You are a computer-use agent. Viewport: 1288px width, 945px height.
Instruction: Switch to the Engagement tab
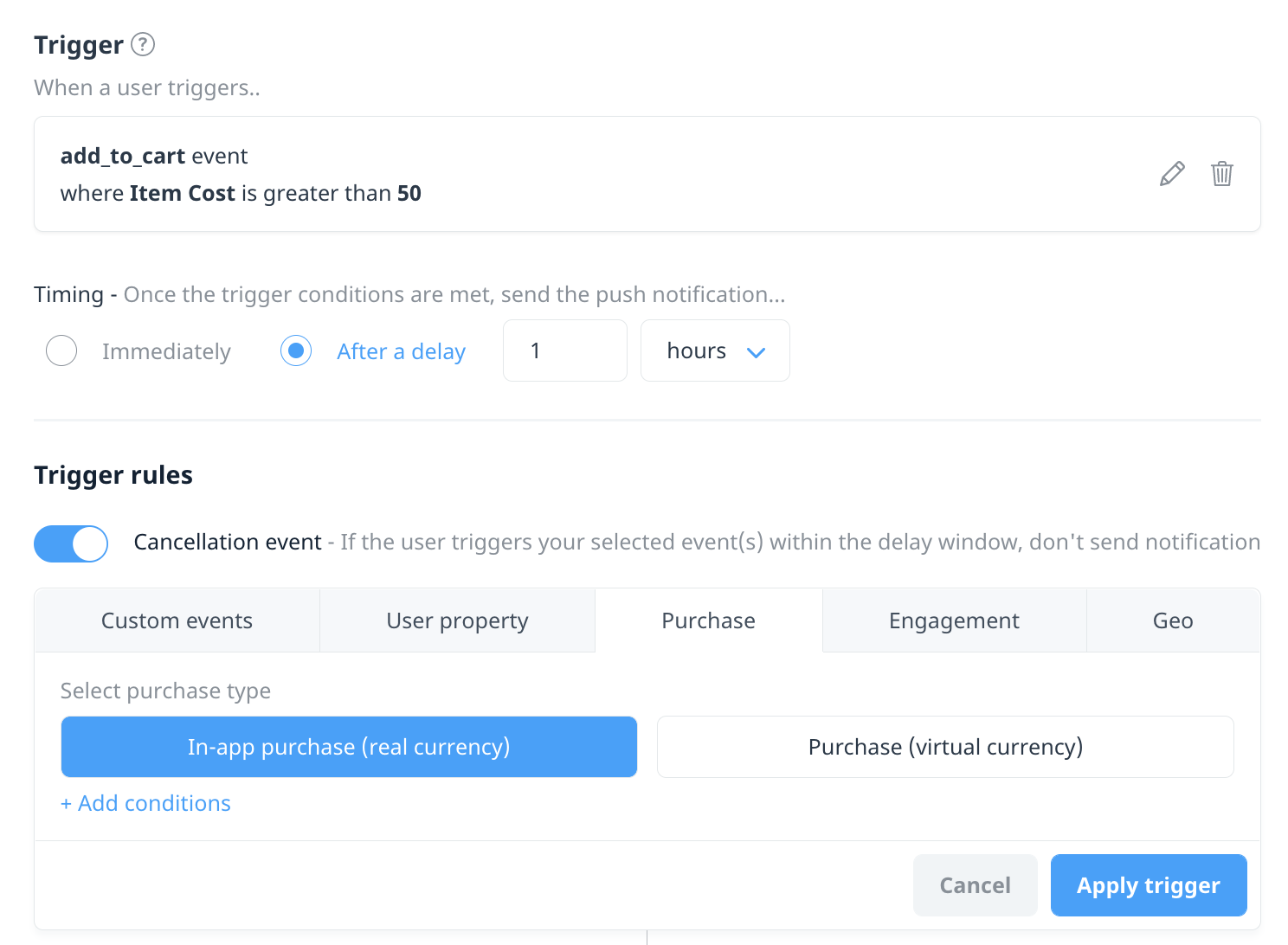(x=954, y=620)
